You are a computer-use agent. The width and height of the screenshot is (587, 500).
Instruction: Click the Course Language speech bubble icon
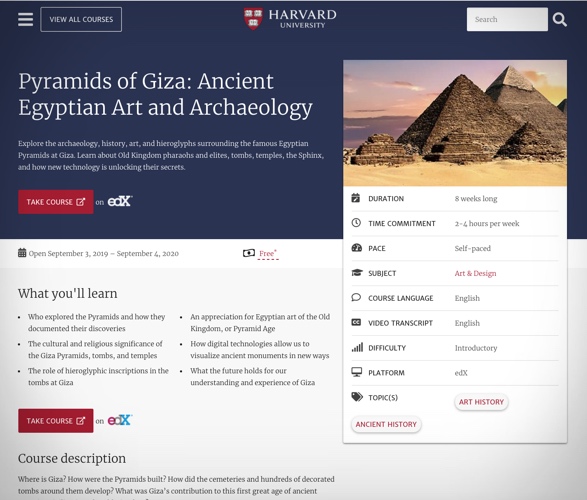356,298
